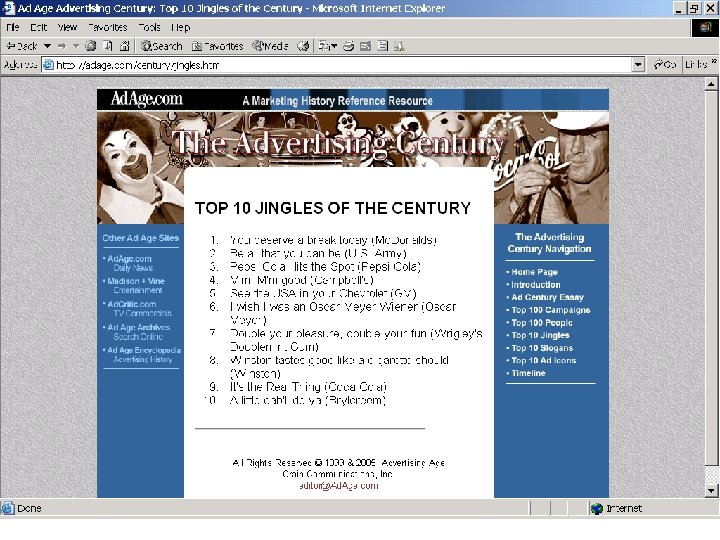Click the page icon in address bar
Image resolution: width=720 pixels, height=540 pixels.
tap(48, 65)
